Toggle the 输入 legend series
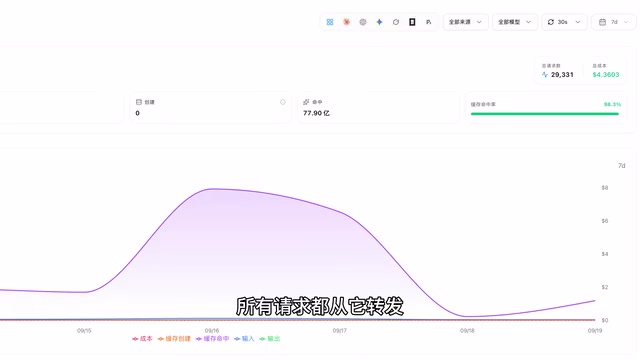This screenshot has height=360, width=640. [244, 339]
